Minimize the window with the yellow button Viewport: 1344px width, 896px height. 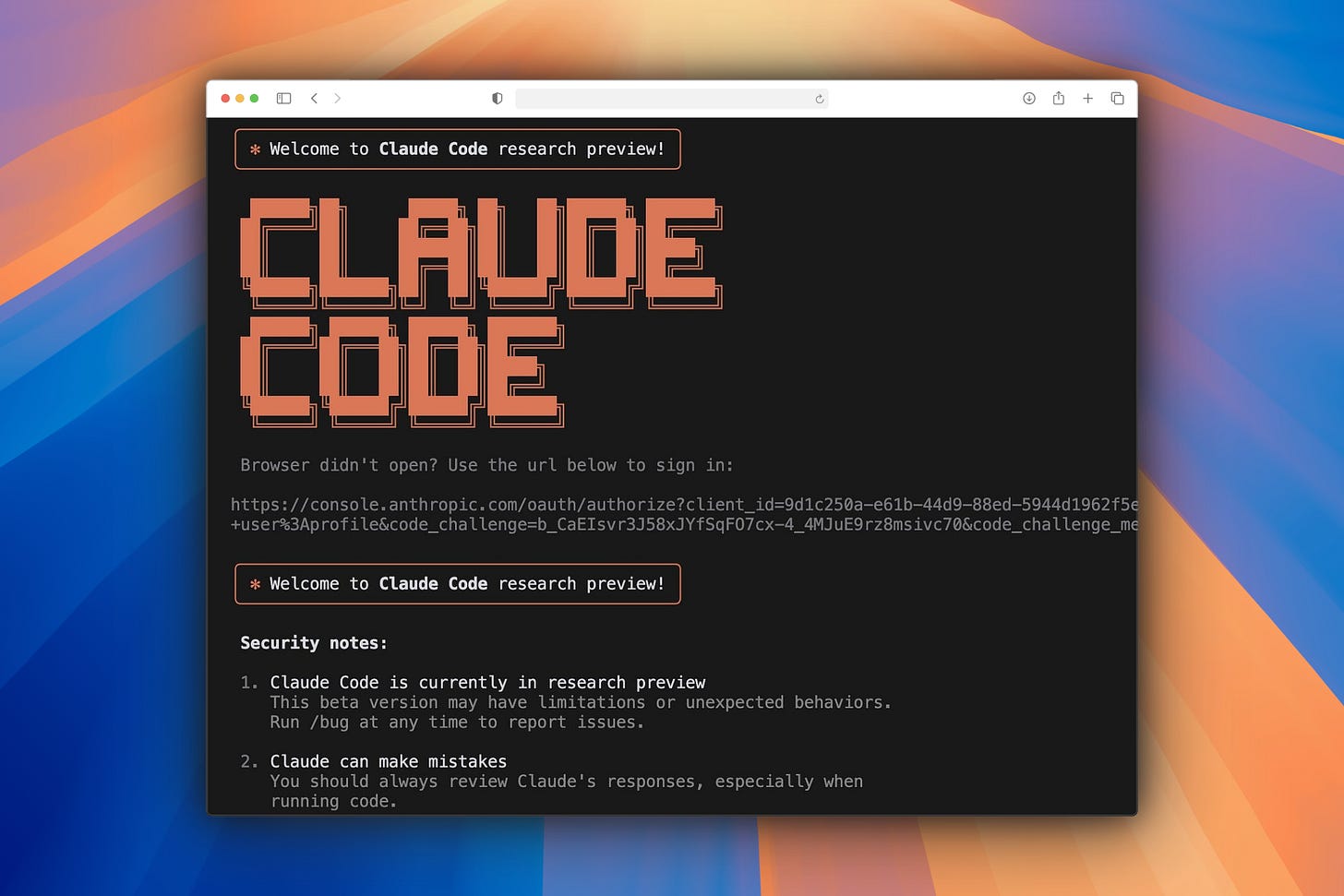[x=240, y=99]
